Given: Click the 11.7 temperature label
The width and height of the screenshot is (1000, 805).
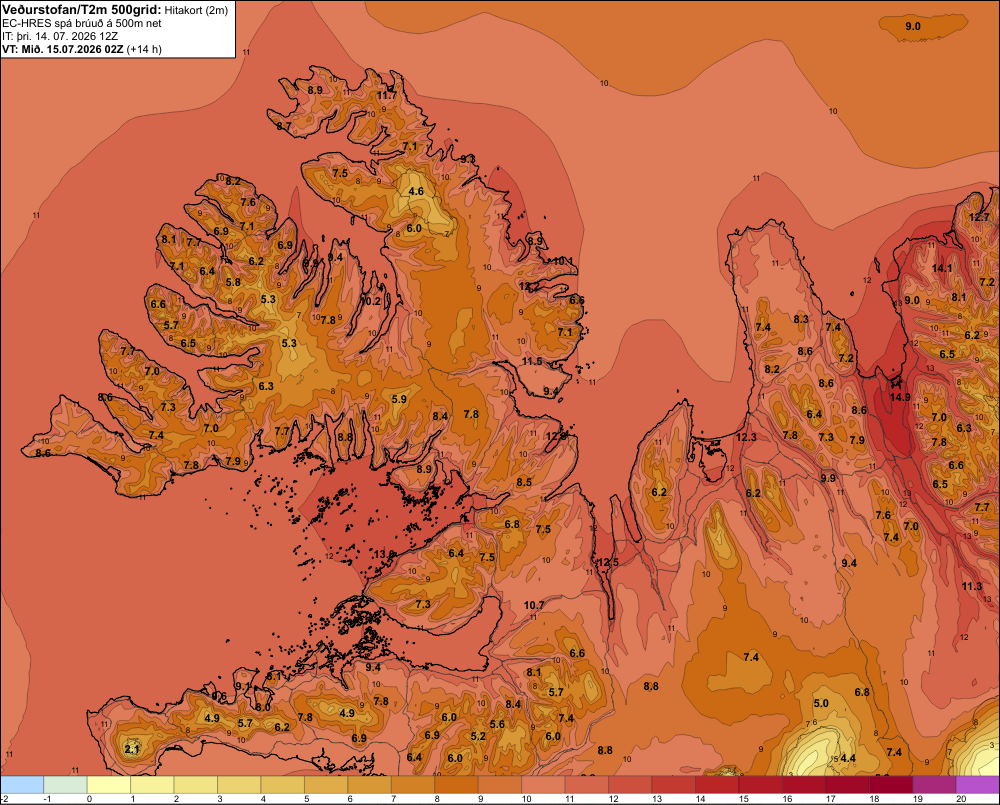Looking at the screenshot, I should pyautogui.click(x=386, y=95).
